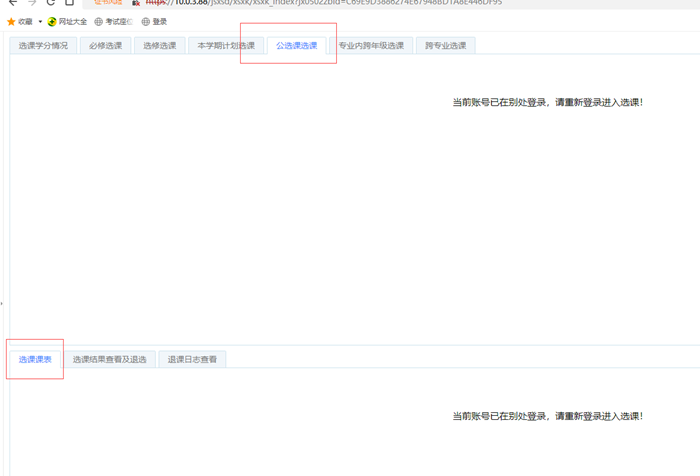View 选课结果查看及退选 tab
The height and width of the screenshot is (476, 700).
point(109,360)
